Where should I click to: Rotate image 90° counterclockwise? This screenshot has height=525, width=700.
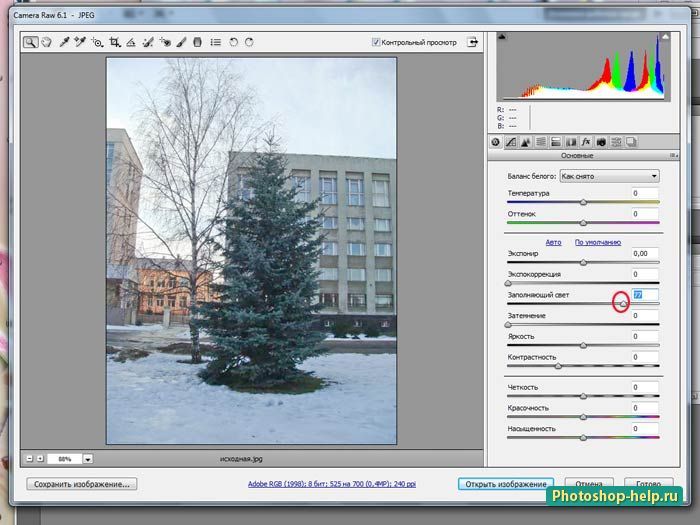click(233, 42)
